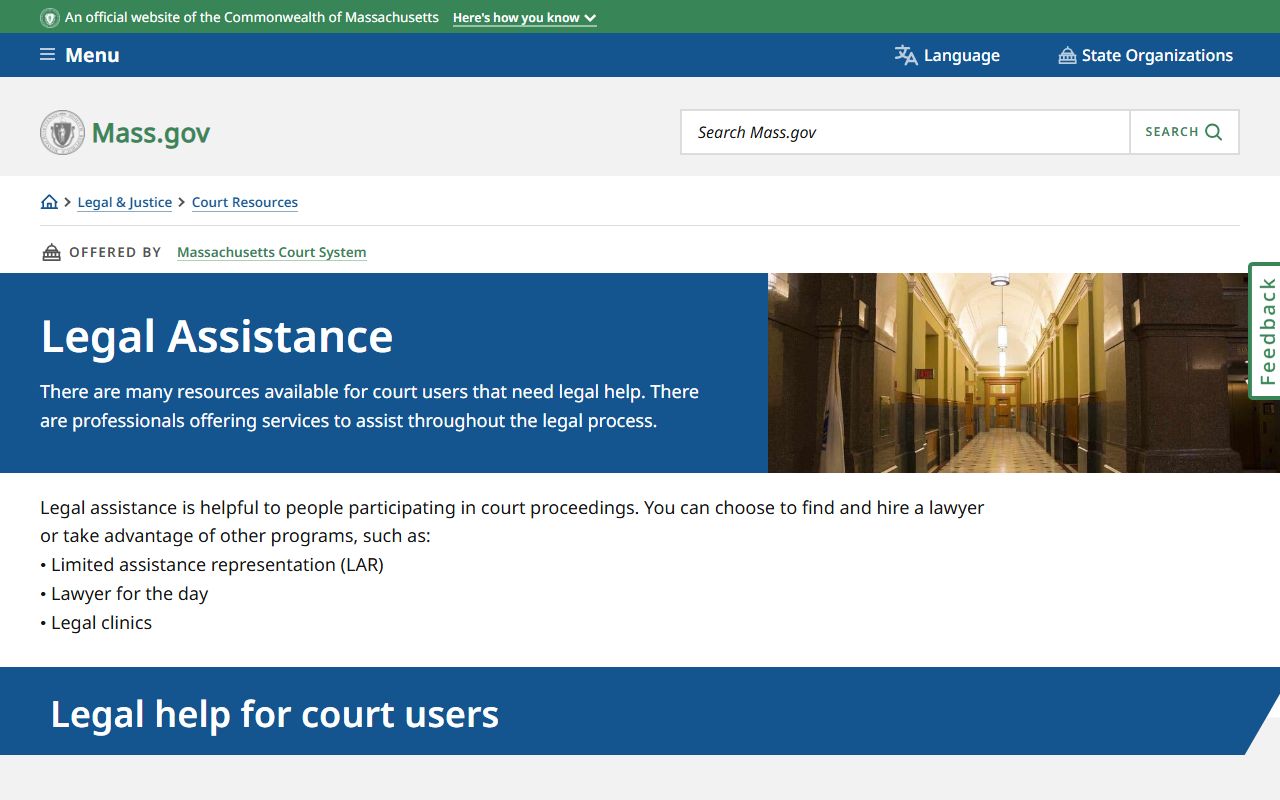
Task: Open the Feedback side tab
Action: click(1266, 331)
